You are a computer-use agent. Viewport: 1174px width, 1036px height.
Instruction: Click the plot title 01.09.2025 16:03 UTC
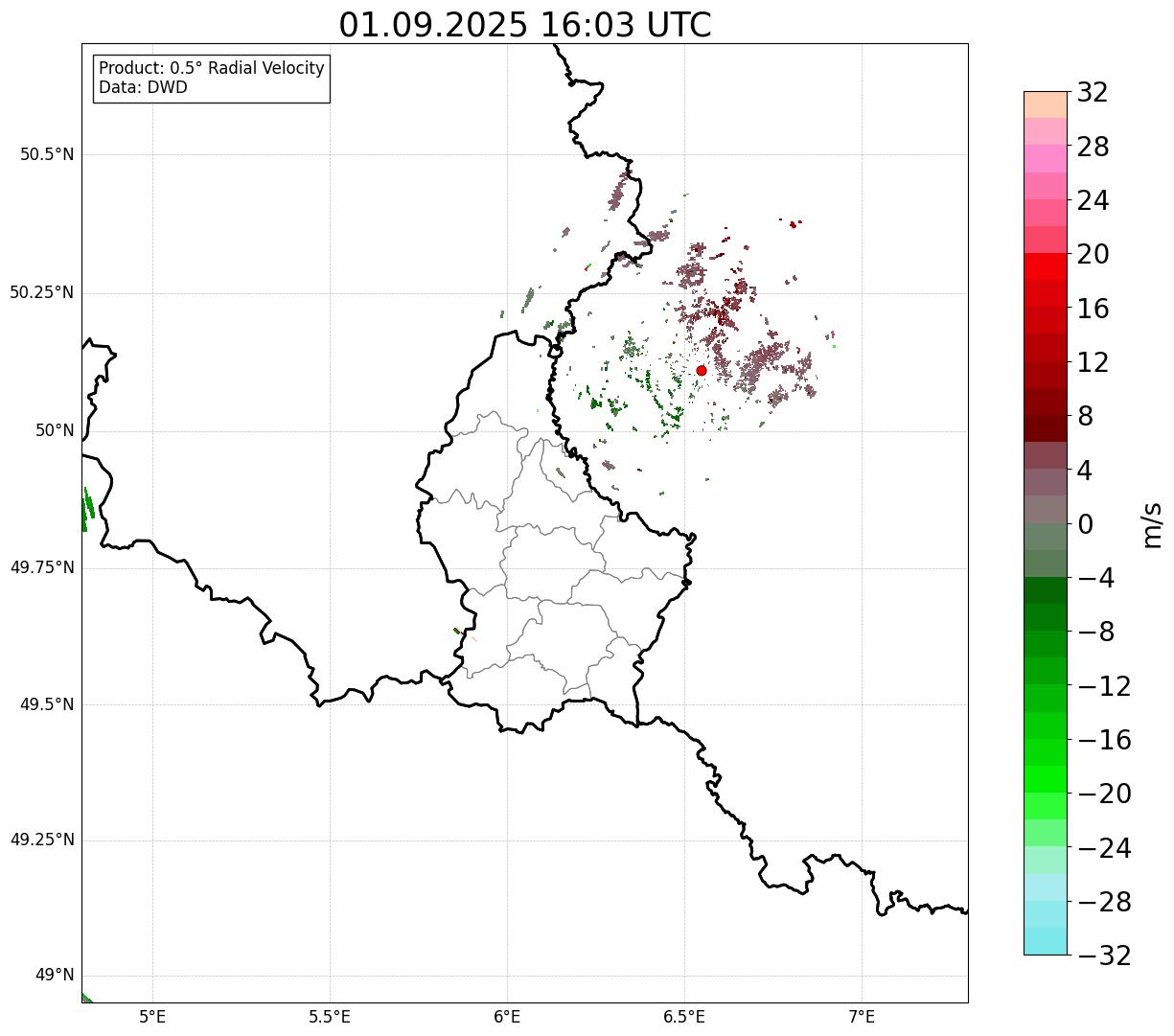(x=525, y=25)
